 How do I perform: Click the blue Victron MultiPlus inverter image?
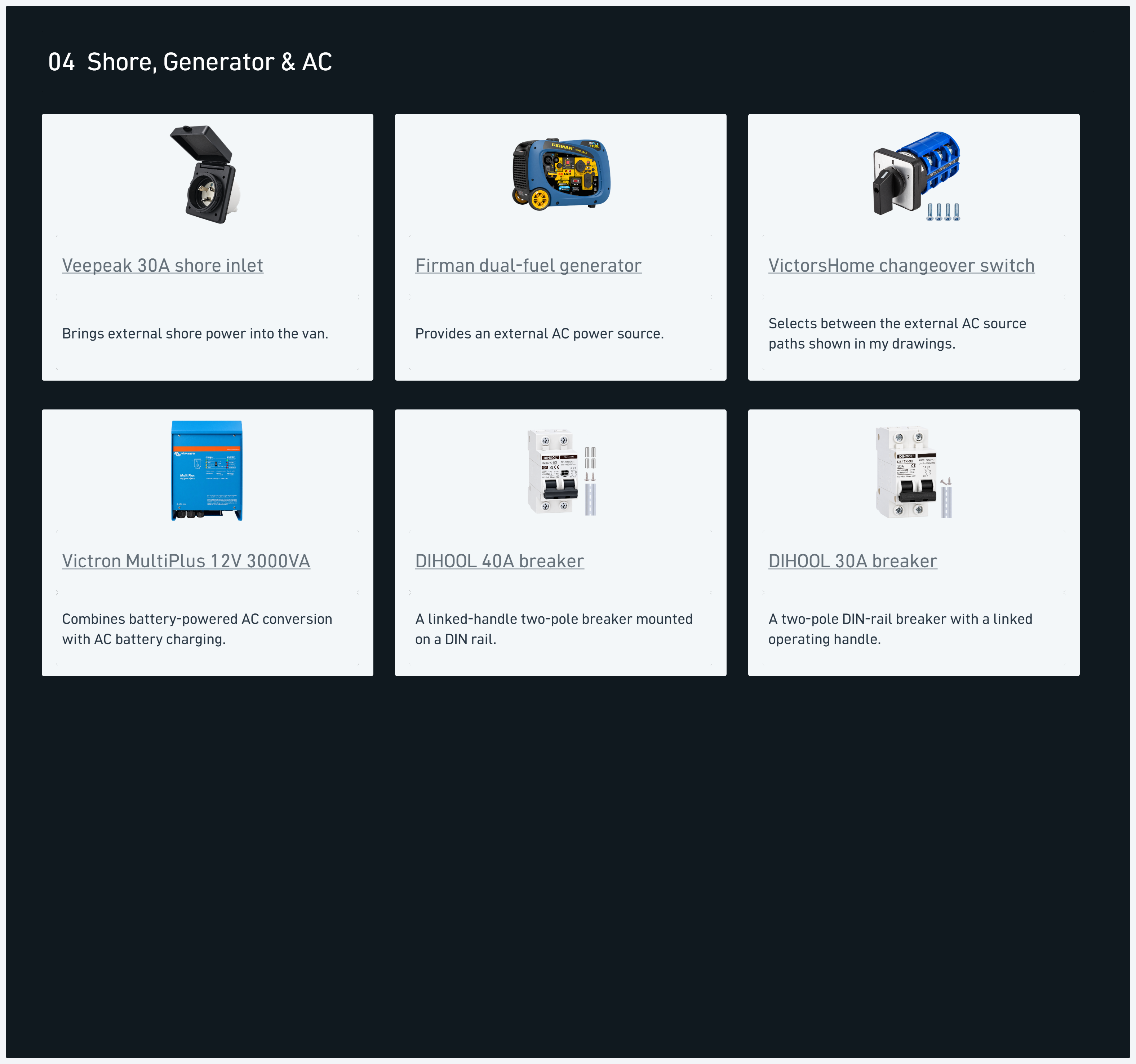pyautogui.click(x=207, y=470)
